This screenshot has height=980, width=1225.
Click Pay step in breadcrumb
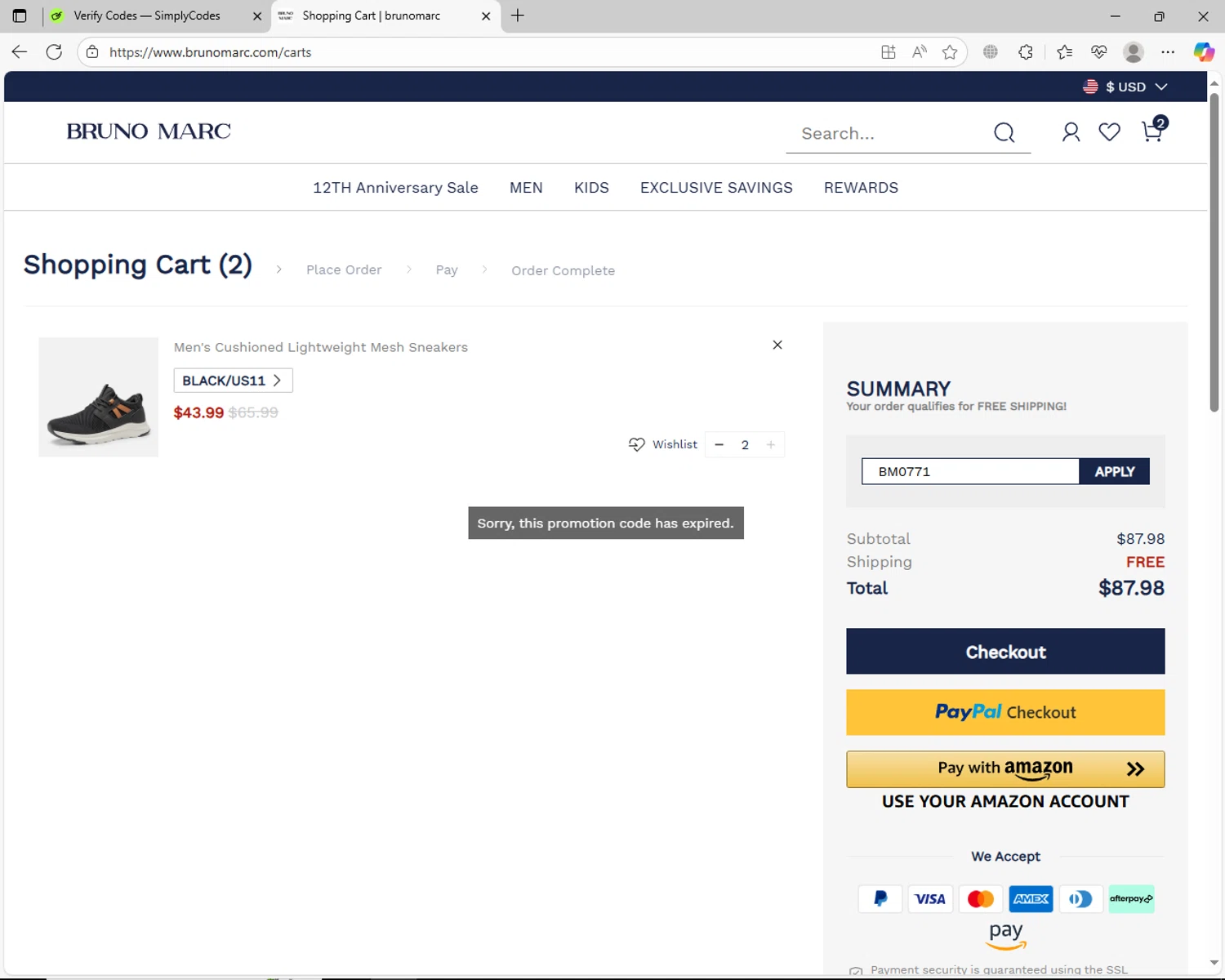(447, 269)
